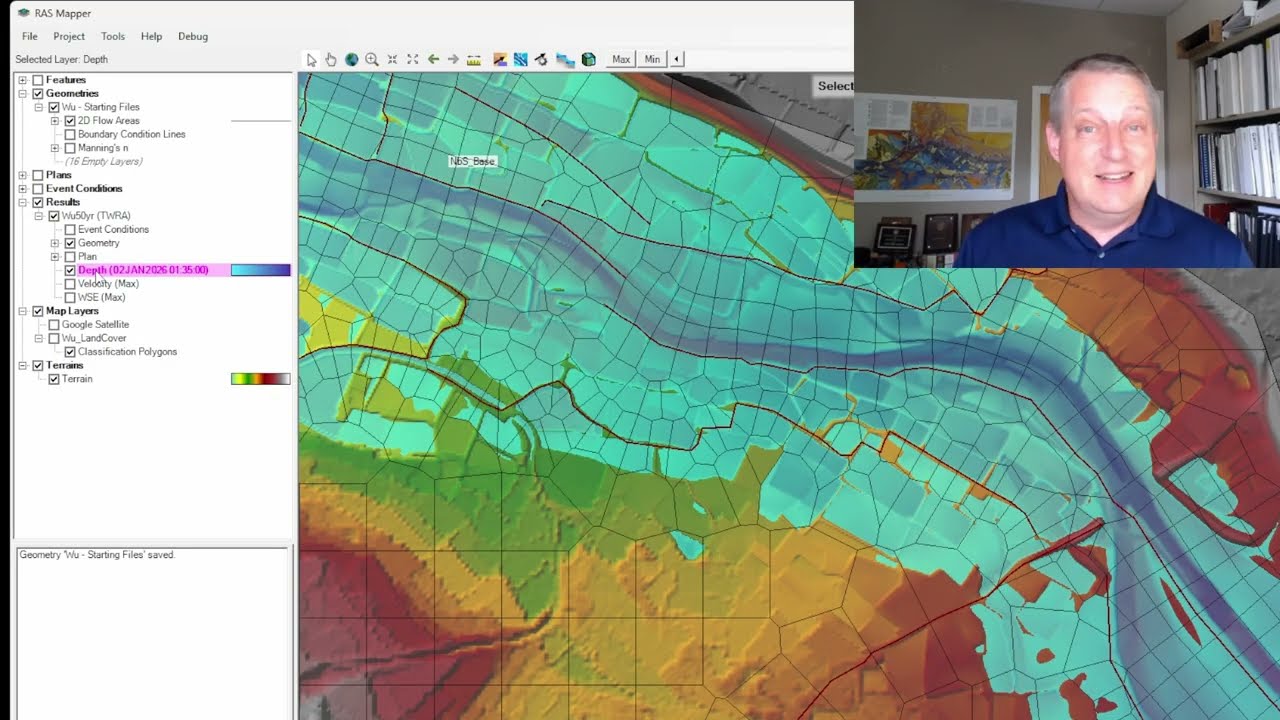Collapse the Wu - Starting Files node
1280x720 pixels.
point(39,107)
